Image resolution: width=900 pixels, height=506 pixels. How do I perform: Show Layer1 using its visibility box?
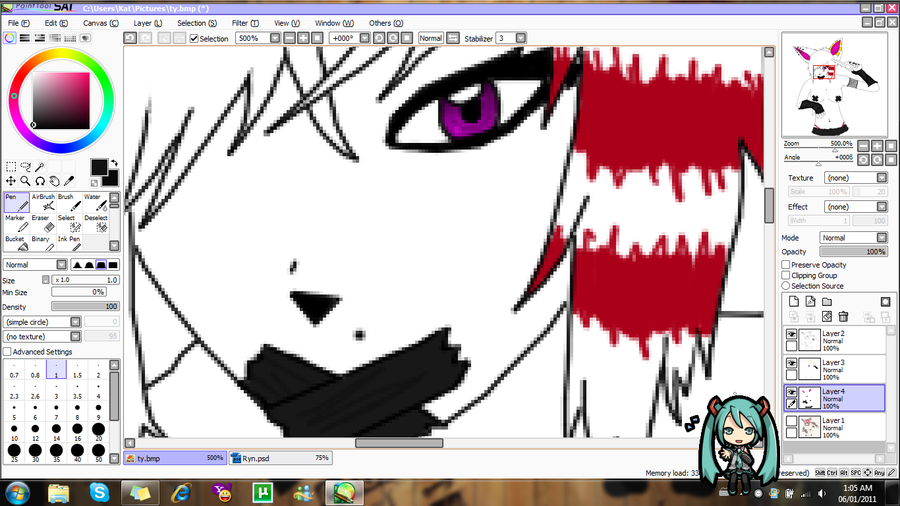coord(792,421)
